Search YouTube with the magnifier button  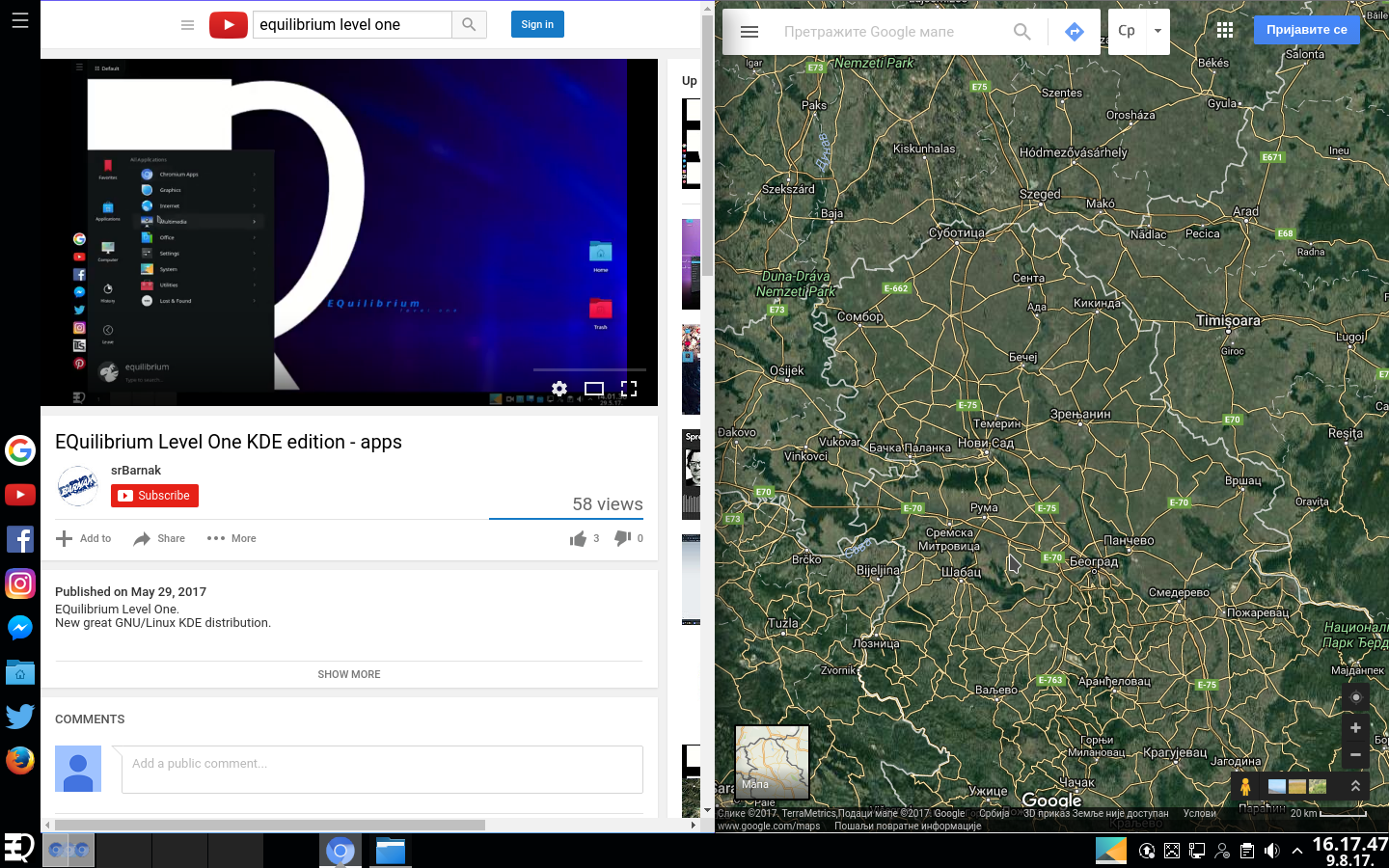[469, 25]
